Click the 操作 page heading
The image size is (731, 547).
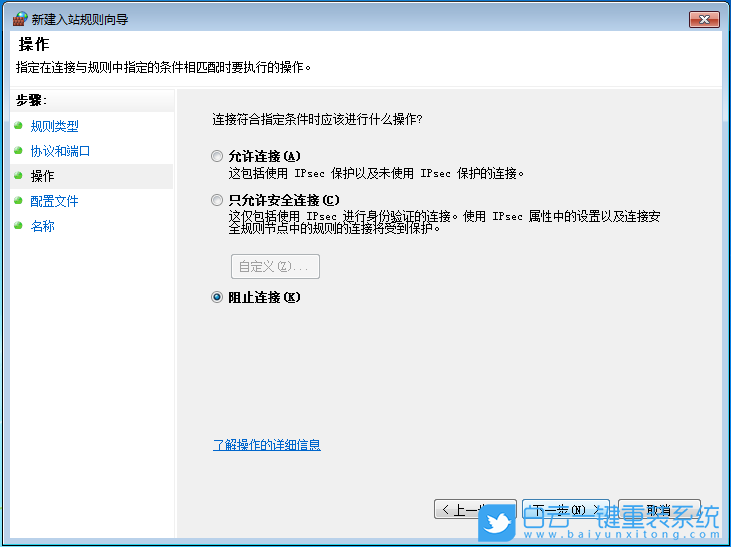(x=34, y=44)
